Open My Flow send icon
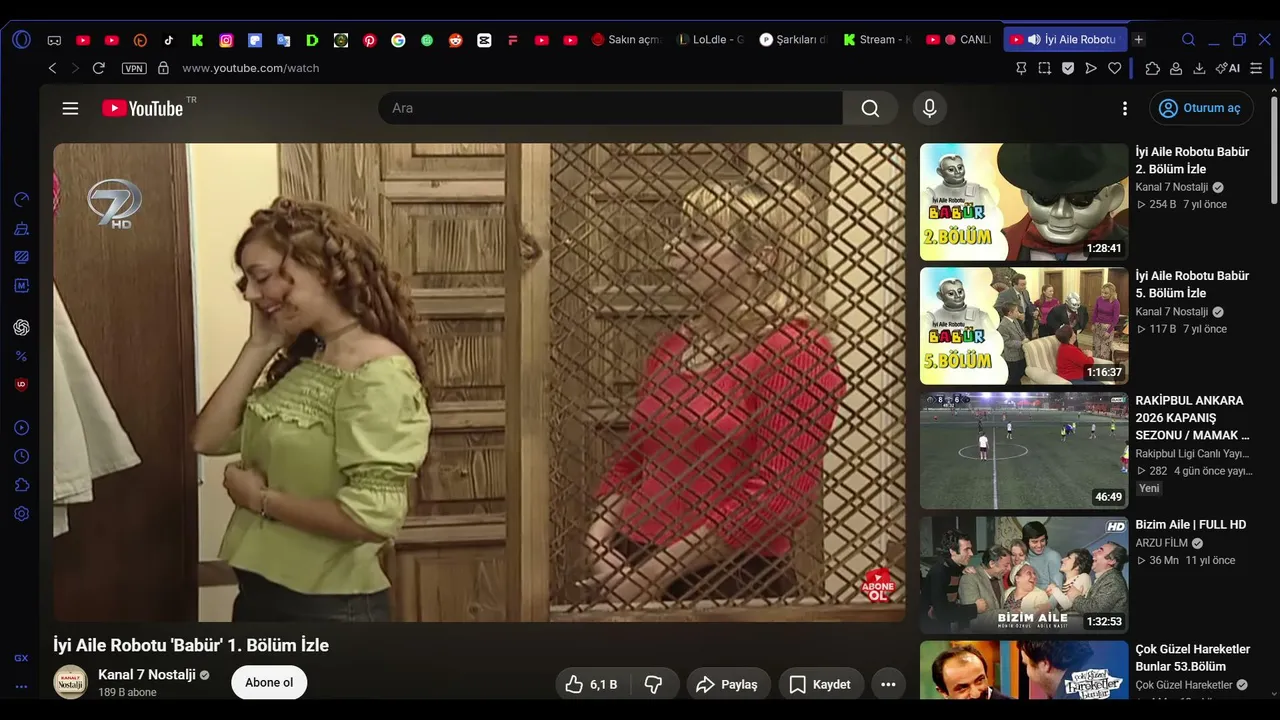Image resolution: width=1280 pixels, height=720 pixels. [1091, 68]
